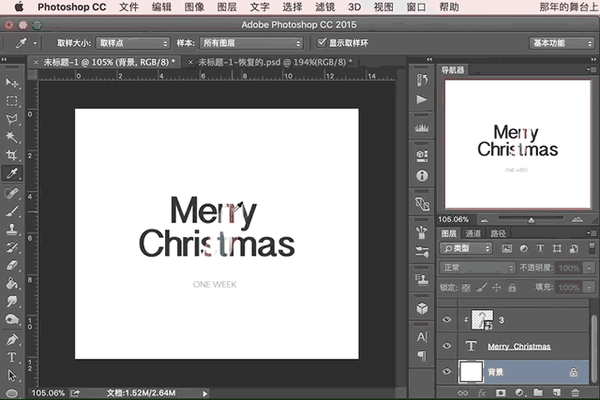Select the Paint Bucket tool
600x400 pixels.
(x=12, y=283)
